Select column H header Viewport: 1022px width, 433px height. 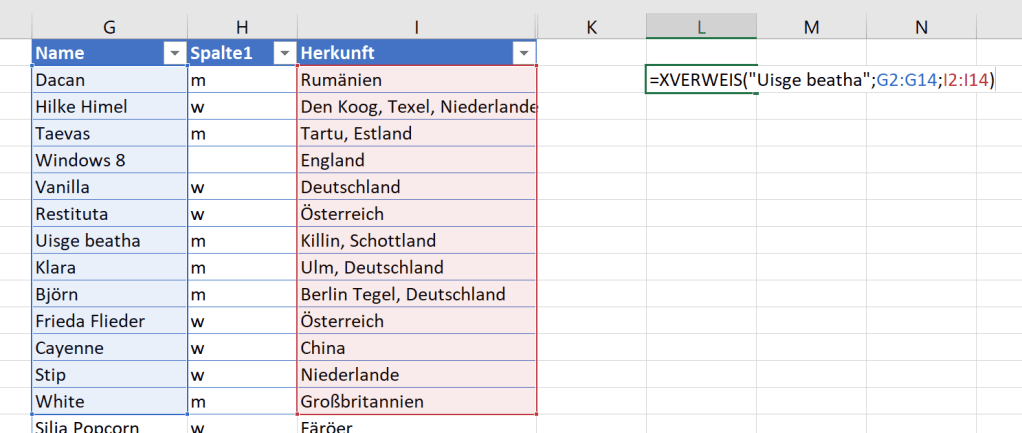[241, 27]
